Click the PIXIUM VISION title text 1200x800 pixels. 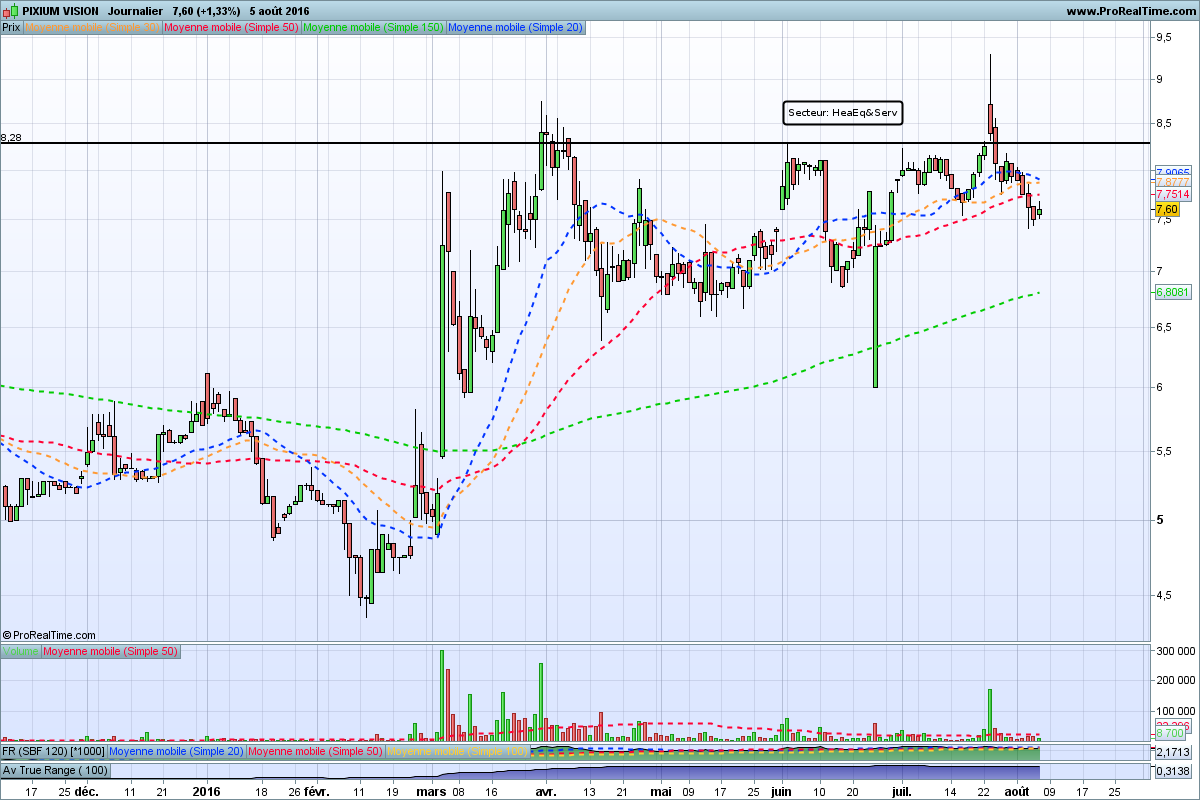(x=60, y=11)
